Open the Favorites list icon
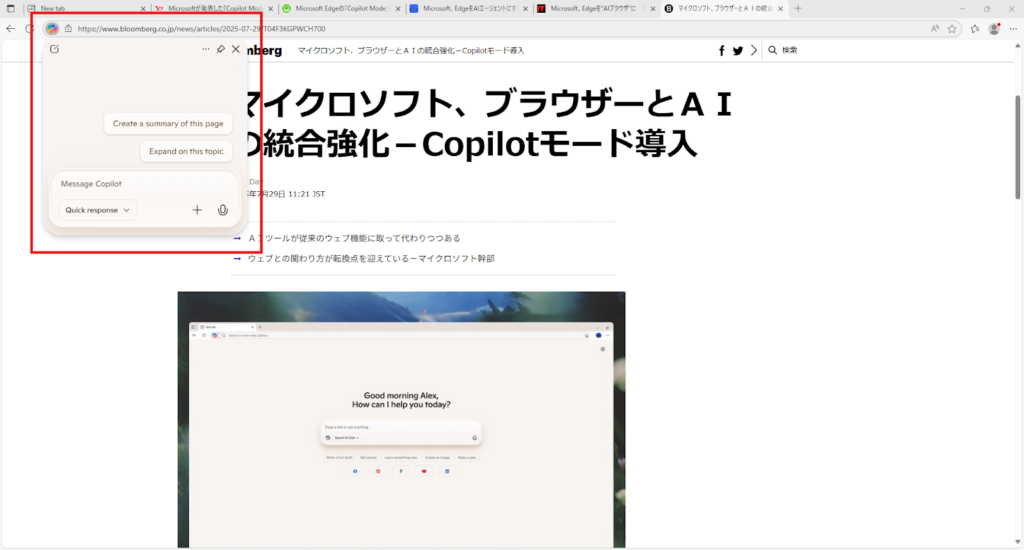 click(x=975, y=29)
